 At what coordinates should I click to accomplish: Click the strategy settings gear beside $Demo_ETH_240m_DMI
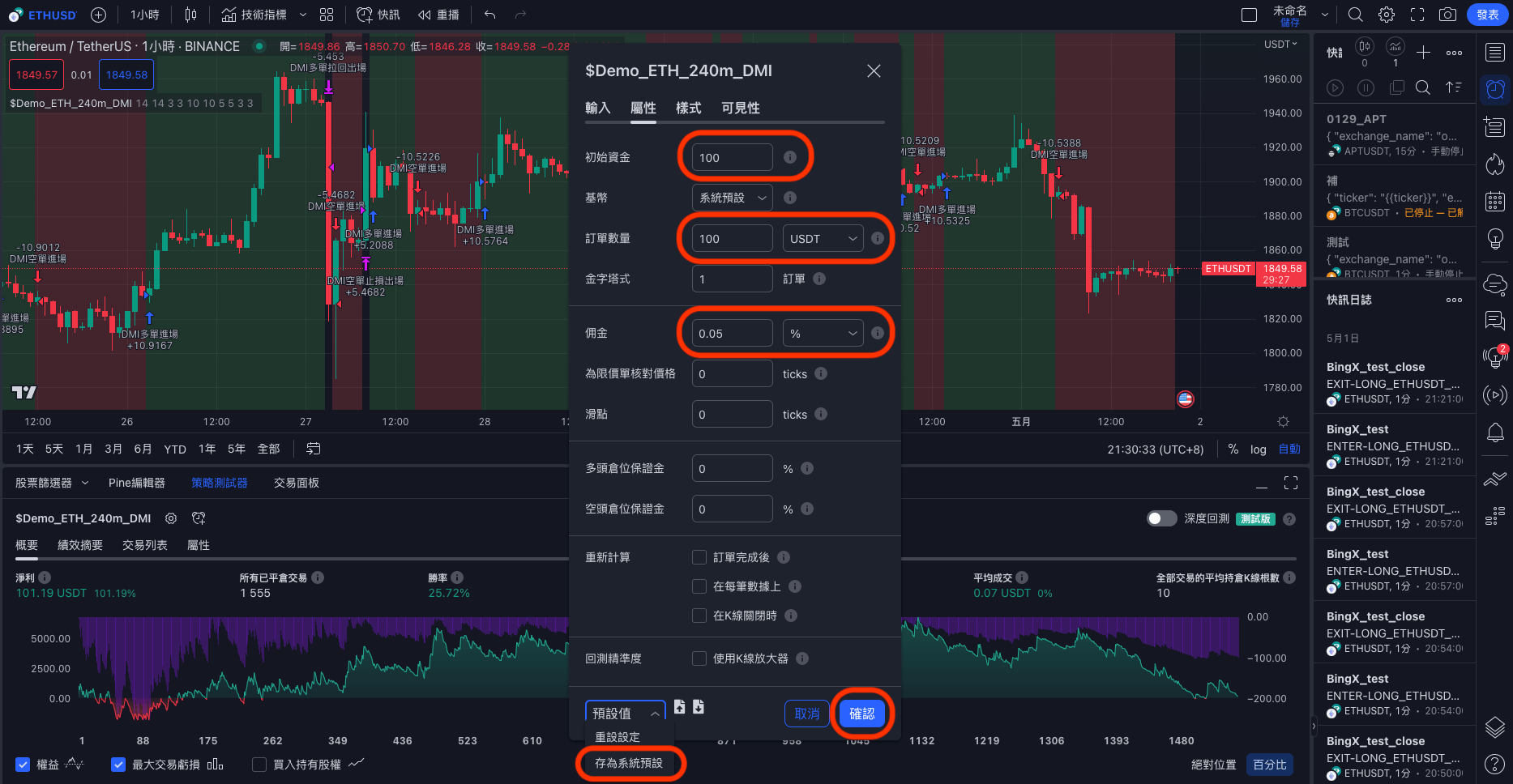coord(171,518)
